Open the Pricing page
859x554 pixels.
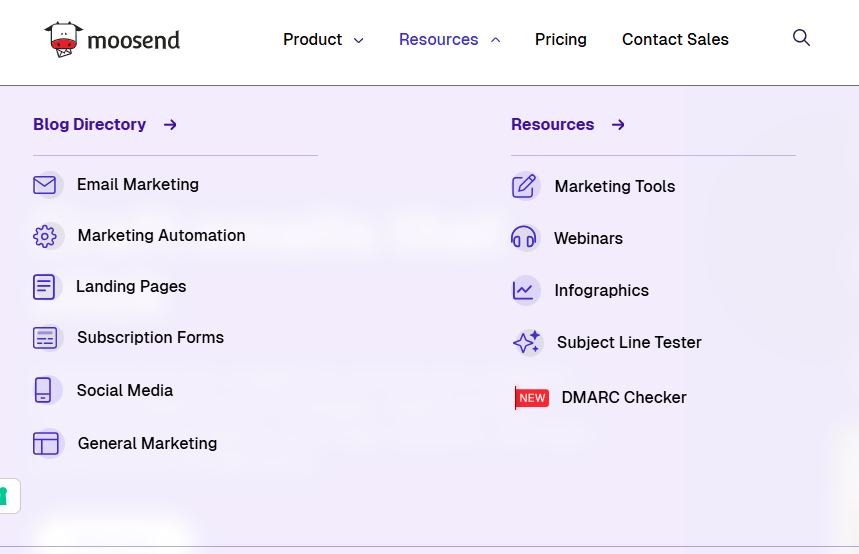pyautogui.click(x=560, y=40)
